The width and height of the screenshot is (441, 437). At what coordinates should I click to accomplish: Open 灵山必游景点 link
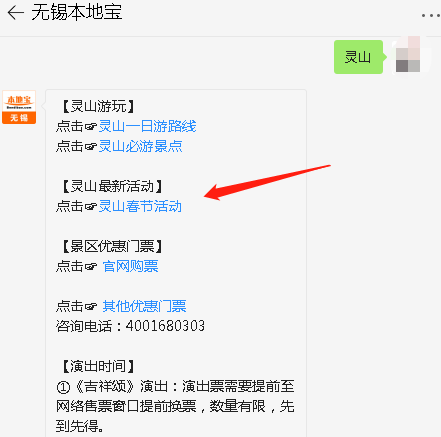140,146
